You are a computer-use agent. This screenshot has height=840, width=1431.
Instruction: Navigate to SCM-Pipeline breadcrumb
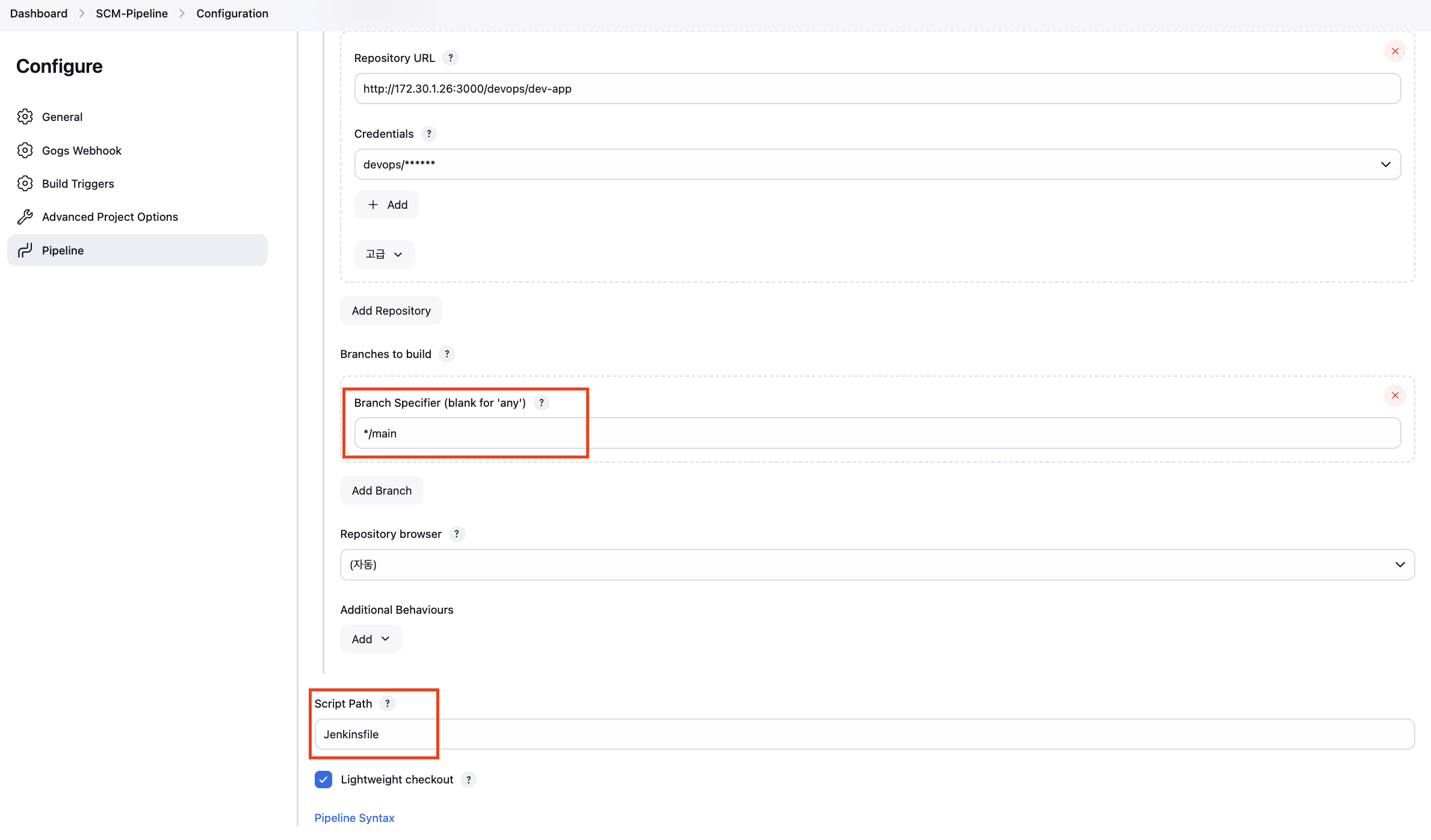click(131, 13)
